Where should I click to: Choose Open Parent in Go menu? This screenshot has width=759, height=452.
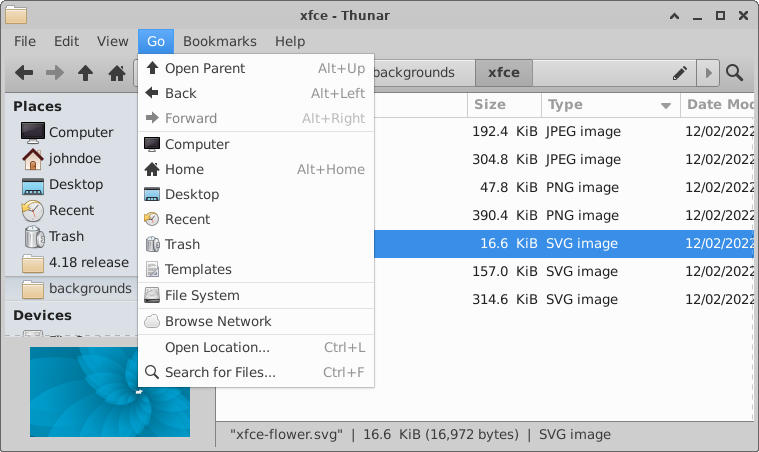click(256, 68)
